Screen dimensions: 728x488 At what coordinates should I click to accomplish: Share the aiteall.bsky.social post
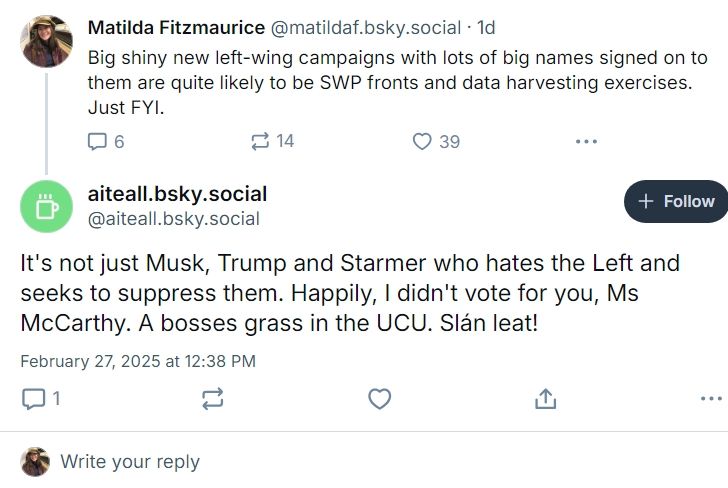(545, 399)
